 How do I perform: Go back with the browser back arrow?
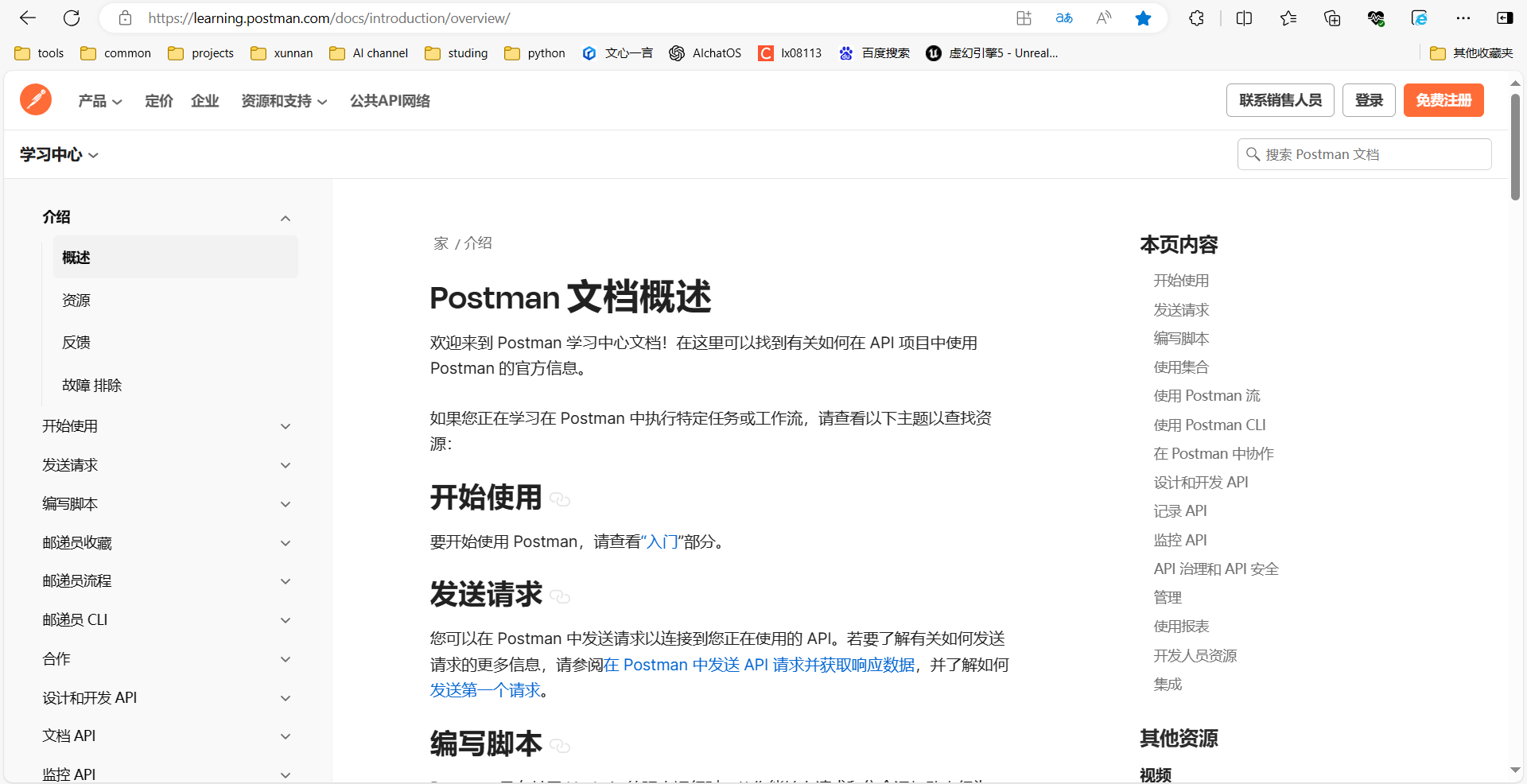(x=28, y=17)
